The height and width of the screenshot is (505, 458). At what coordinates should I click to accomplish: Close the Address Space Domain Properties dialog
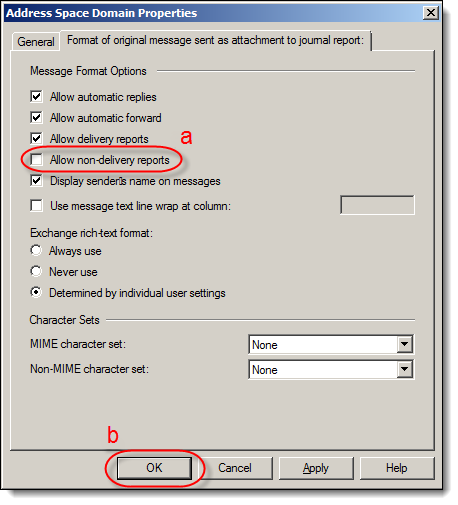[x=430, y=13]
